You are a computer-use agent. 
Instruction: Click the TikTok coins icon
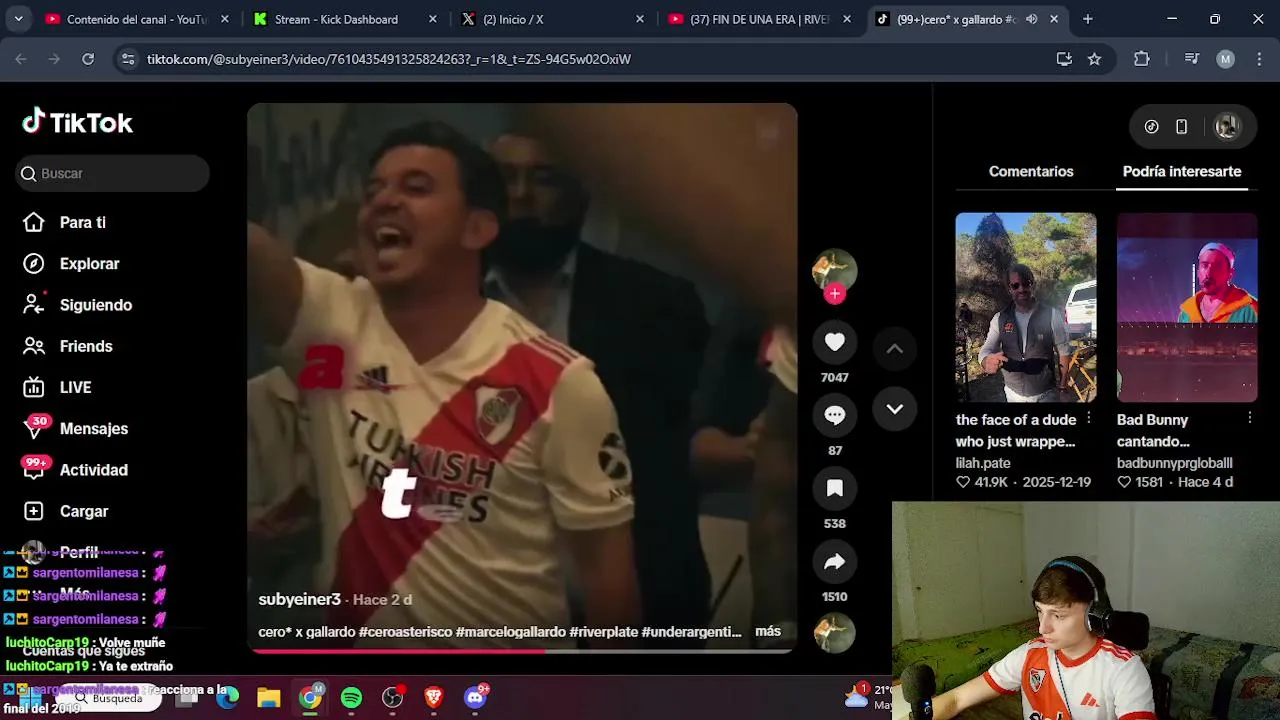click(x=1152, y=127)
